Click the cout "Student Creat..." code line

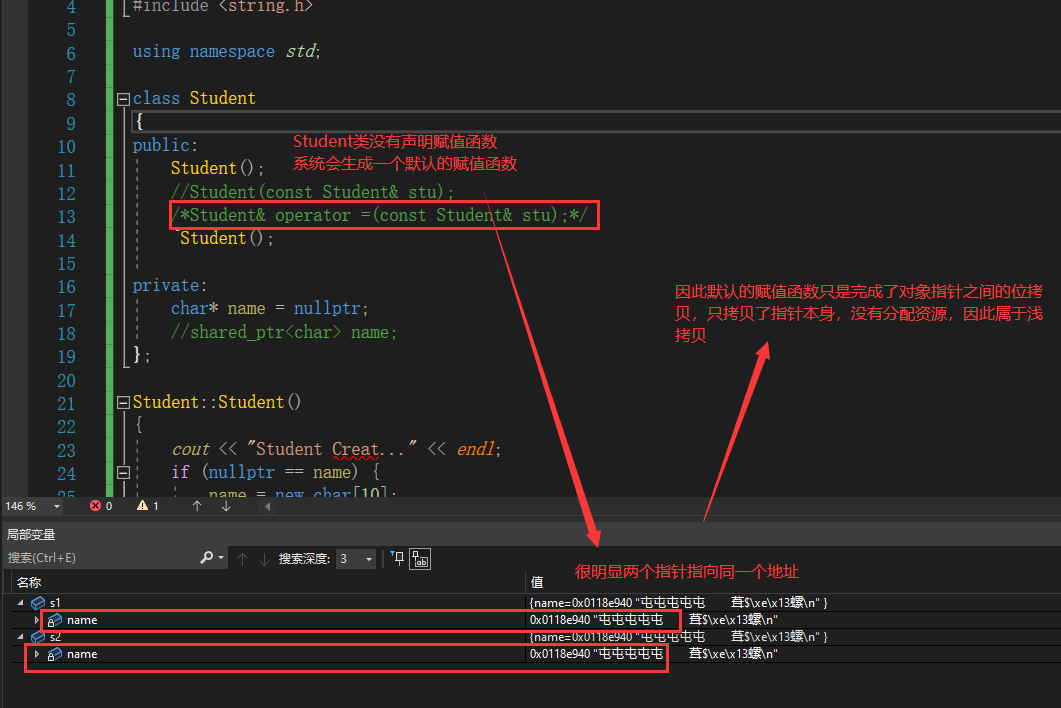coord(336,449)
